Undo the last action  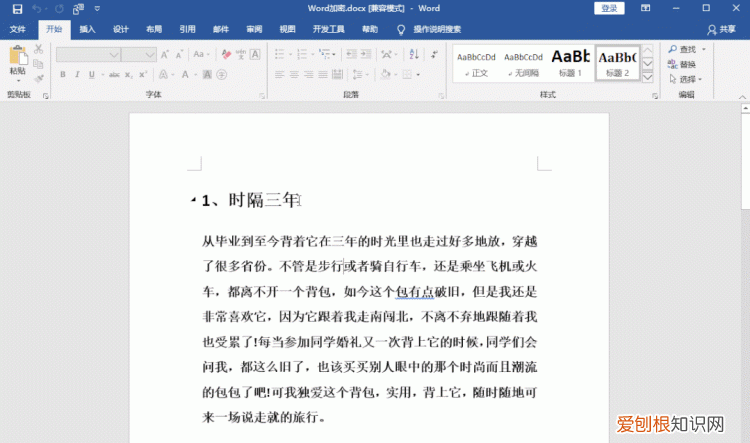(x=37, y=9)
